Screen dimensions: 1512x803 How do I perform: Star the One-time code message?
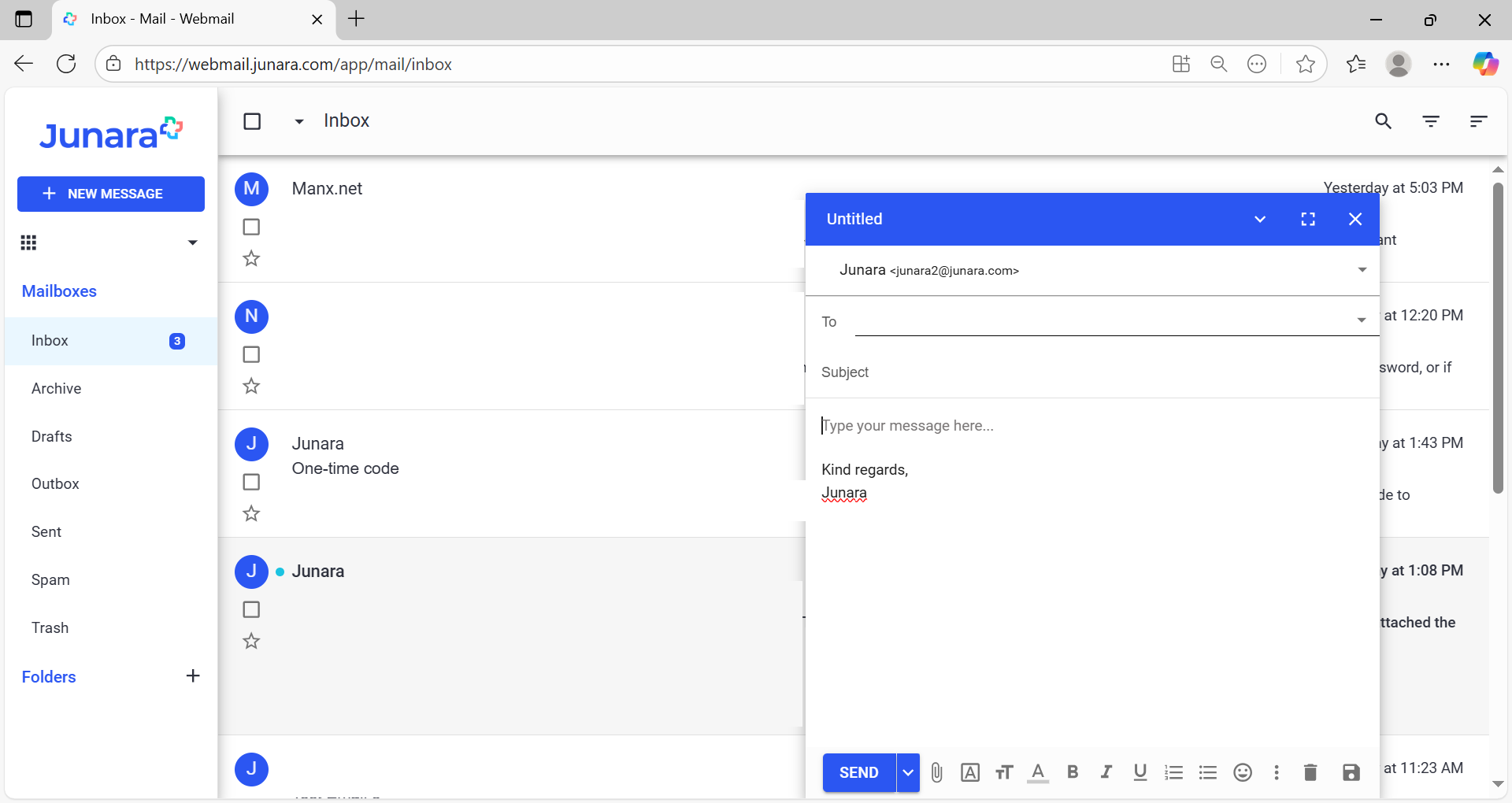click(251, 513)
